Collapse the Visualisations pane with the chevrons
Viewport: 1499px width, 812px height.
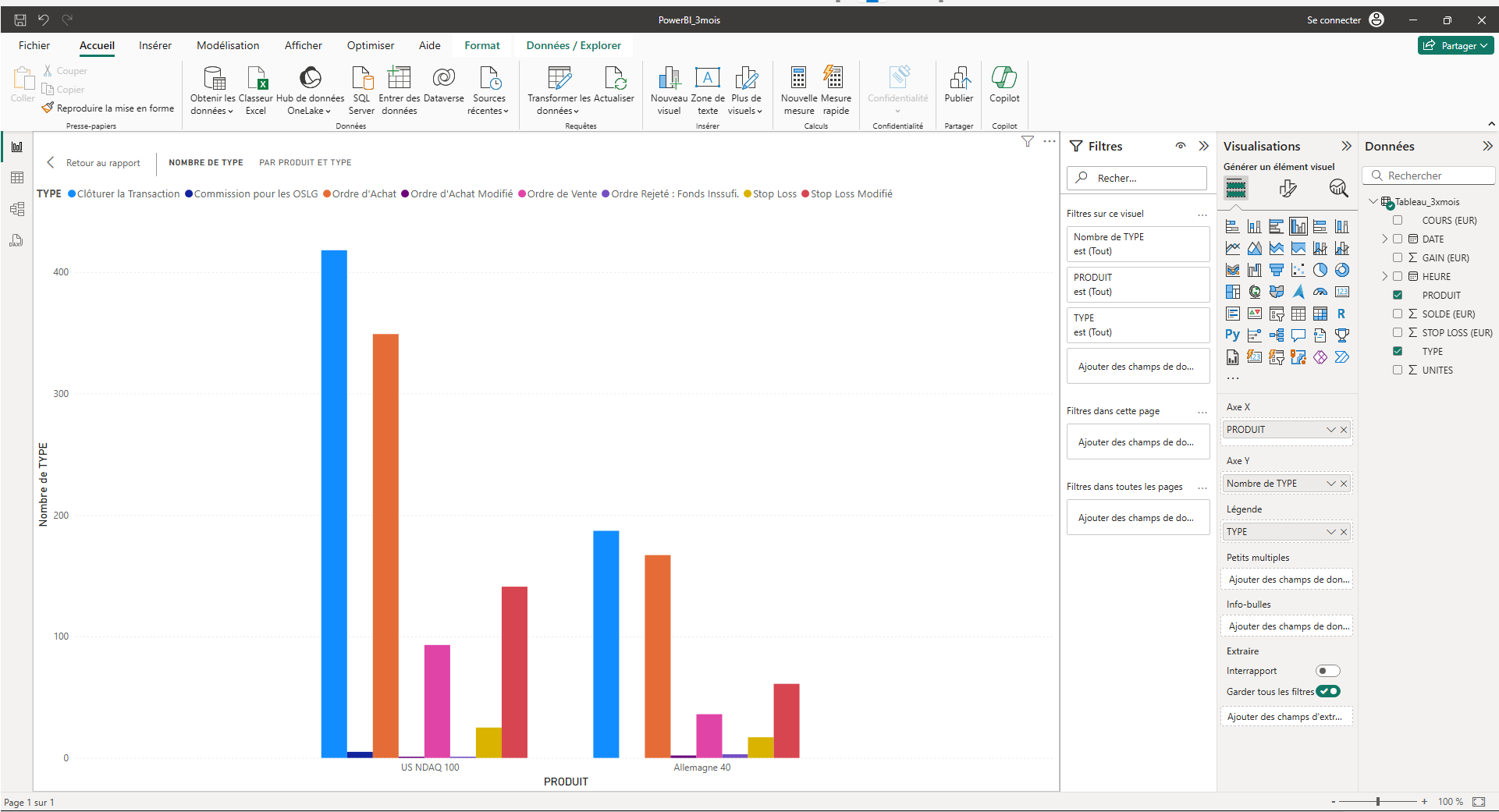coord(1346,146)
